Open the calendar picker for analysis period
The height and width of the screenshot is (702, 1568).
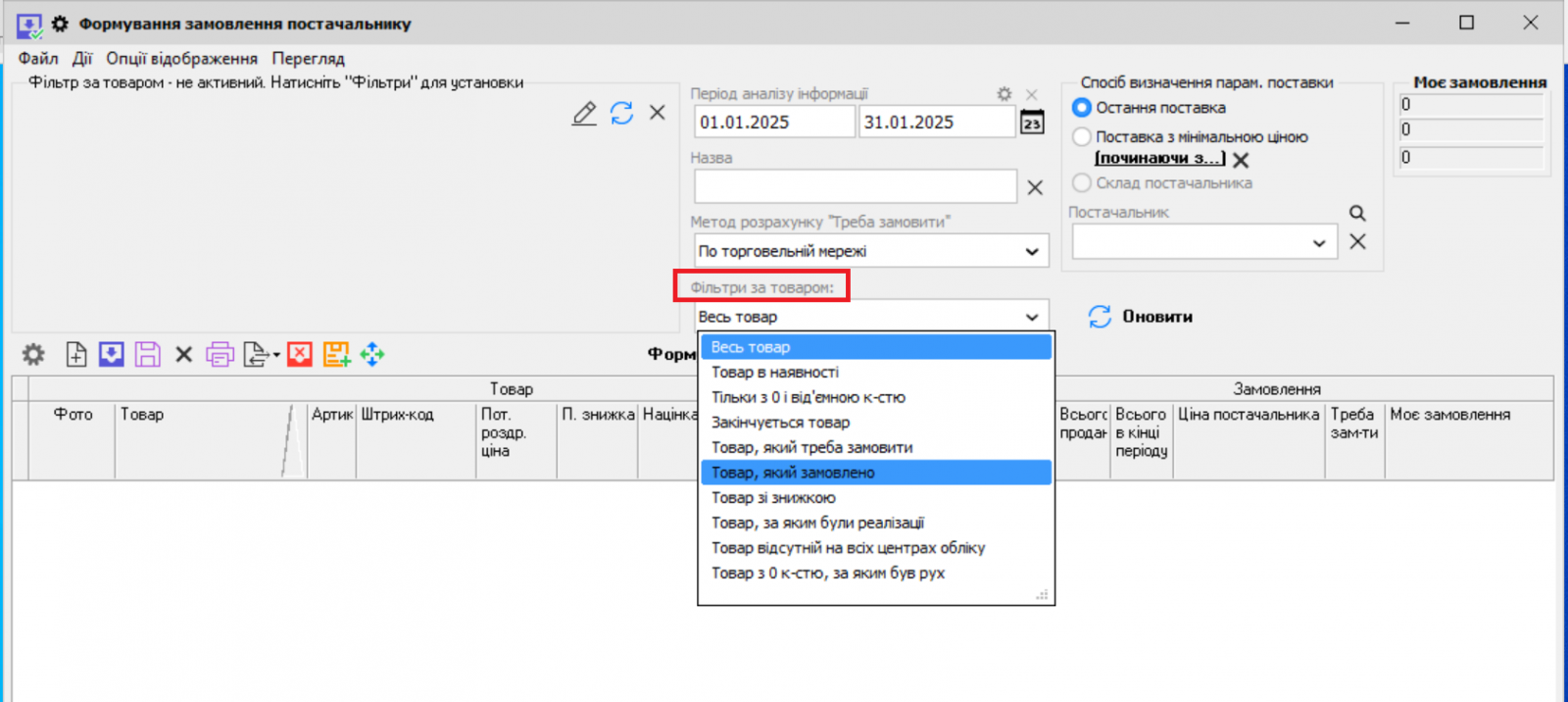[1032, 123]
